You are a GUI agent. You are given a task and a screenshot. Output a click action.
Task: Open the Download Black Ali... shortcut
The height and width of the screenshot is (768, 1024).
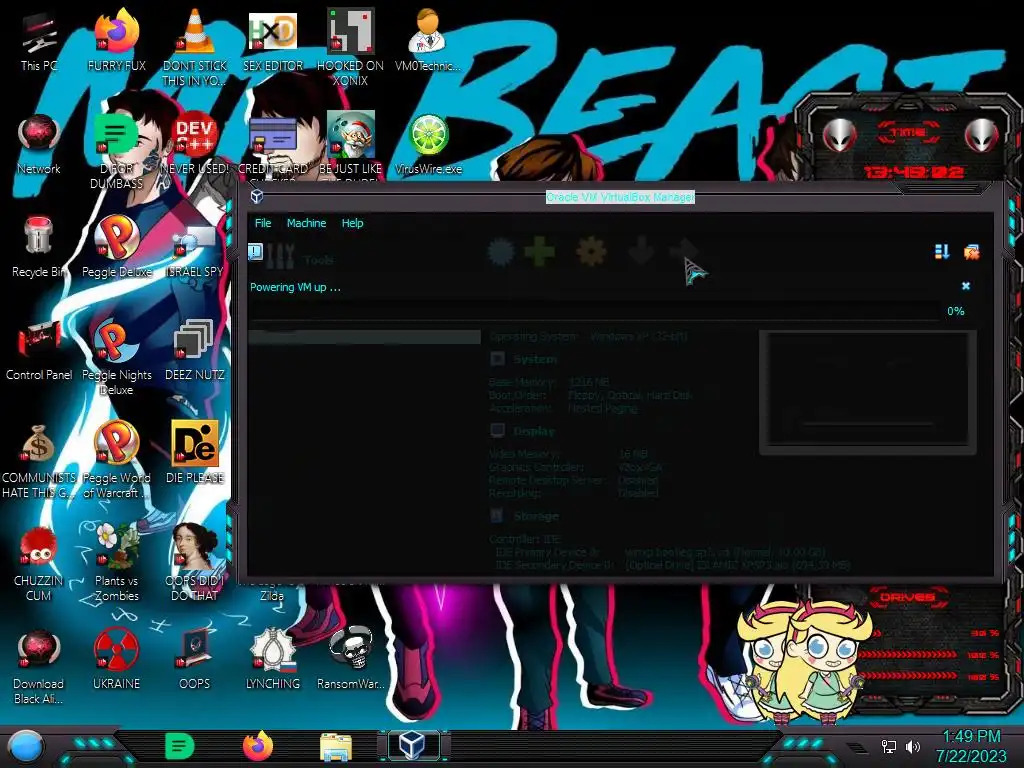click(39, 667)
